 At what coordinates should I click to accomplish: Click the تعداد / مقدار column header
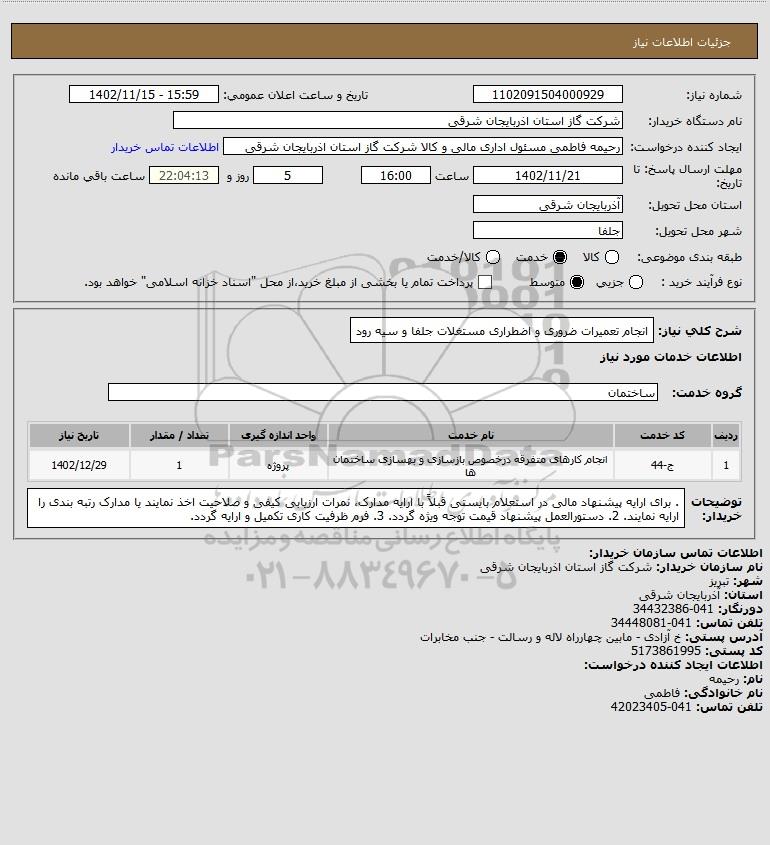coord(179,435)
